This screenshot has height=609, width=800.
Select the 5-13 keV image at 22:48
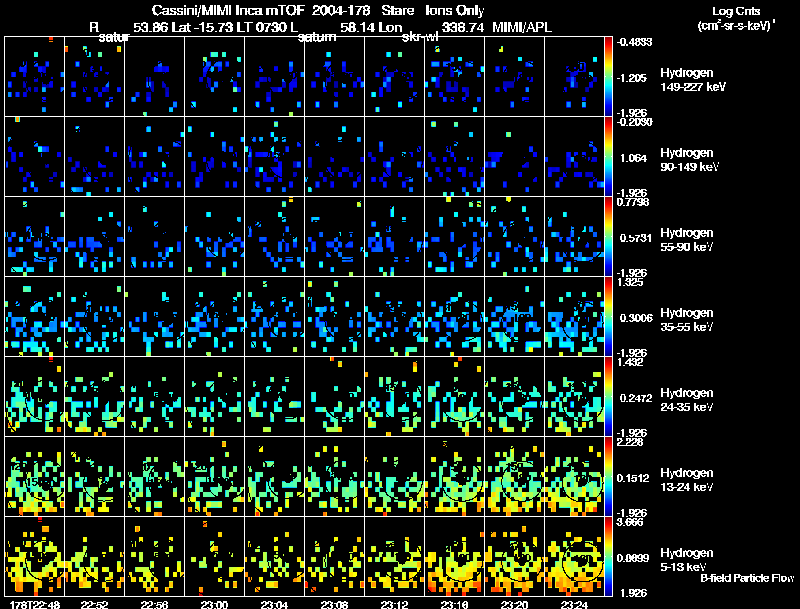tap(35, 557)
